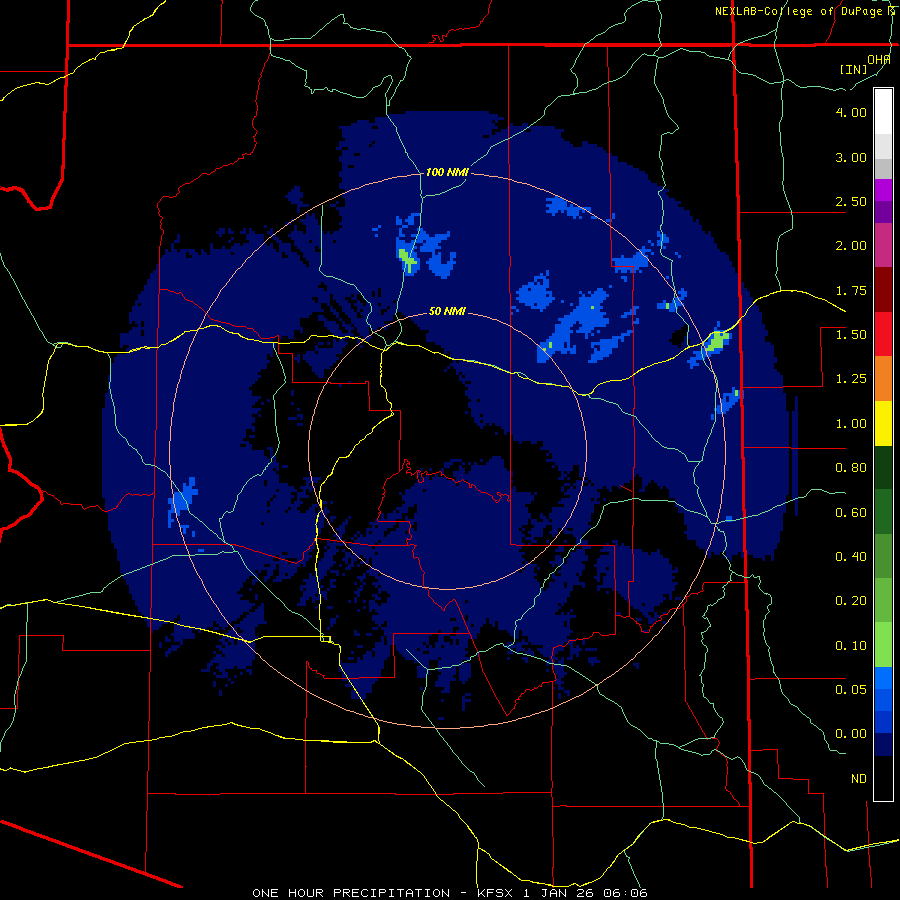
Task: Click the 0.20 legend value label
Action: click(851, 601)
